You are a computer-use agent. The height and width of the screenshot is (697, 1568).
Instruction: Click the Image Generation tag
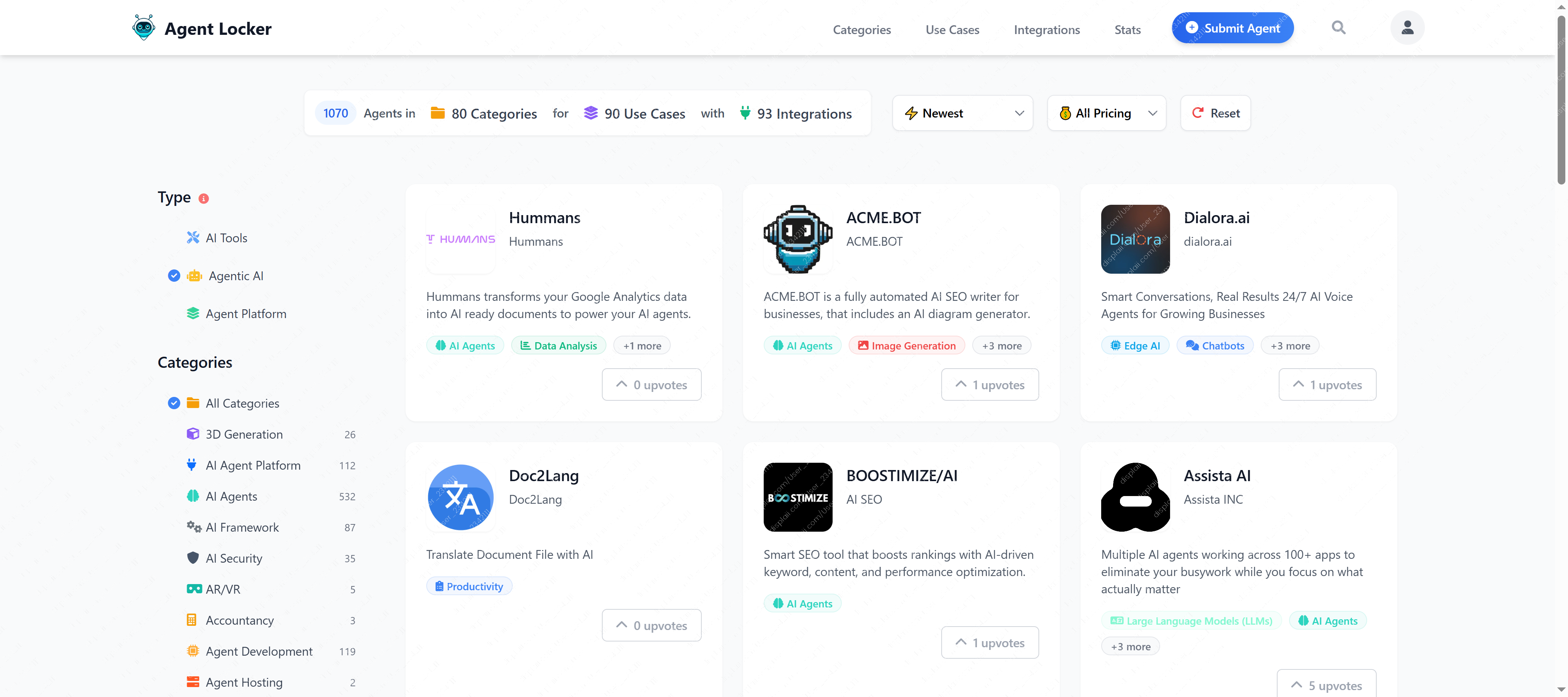point(906,346)
